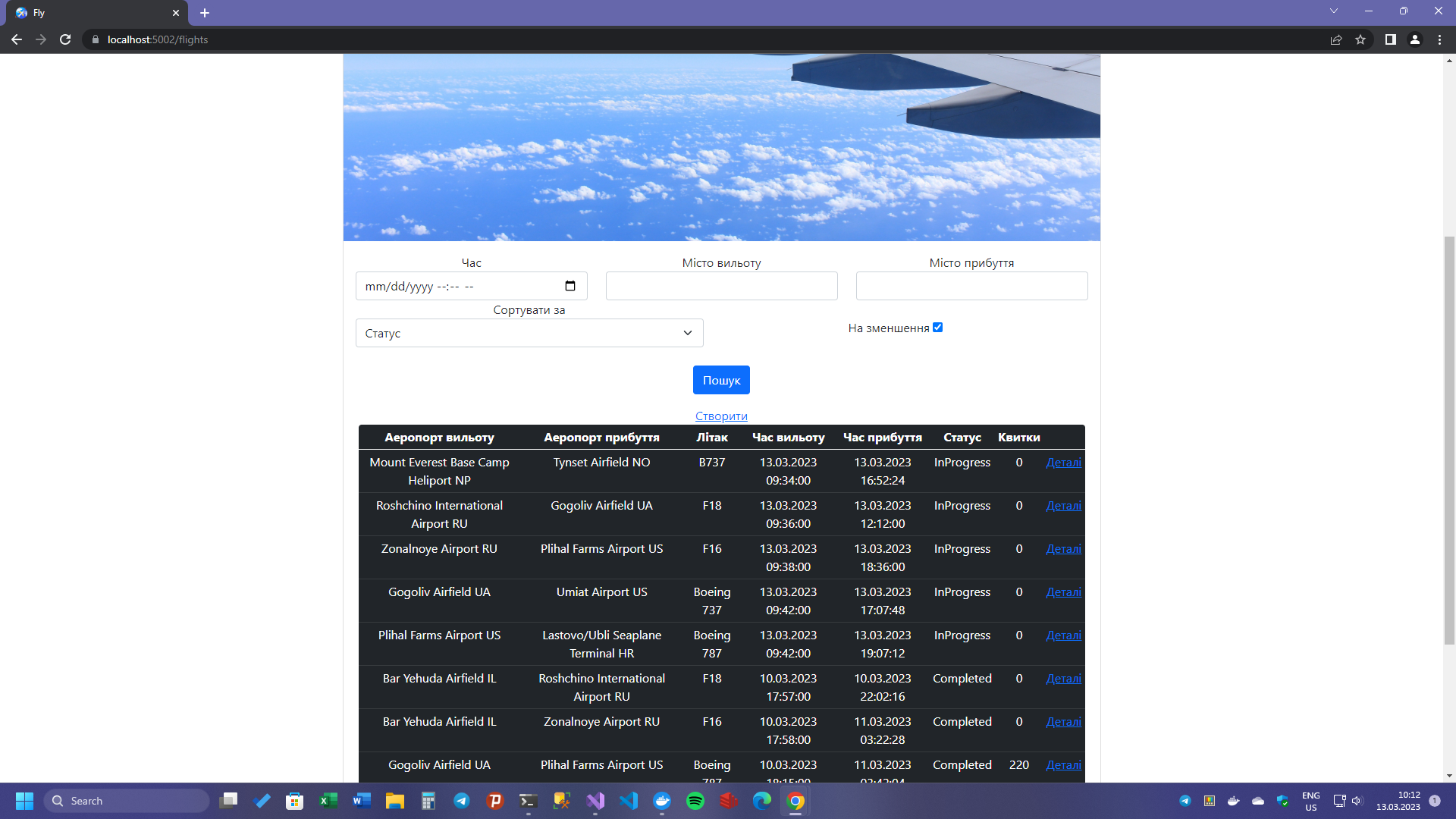Launch Windows Terminal from the taskbar

tap(528, 801)
